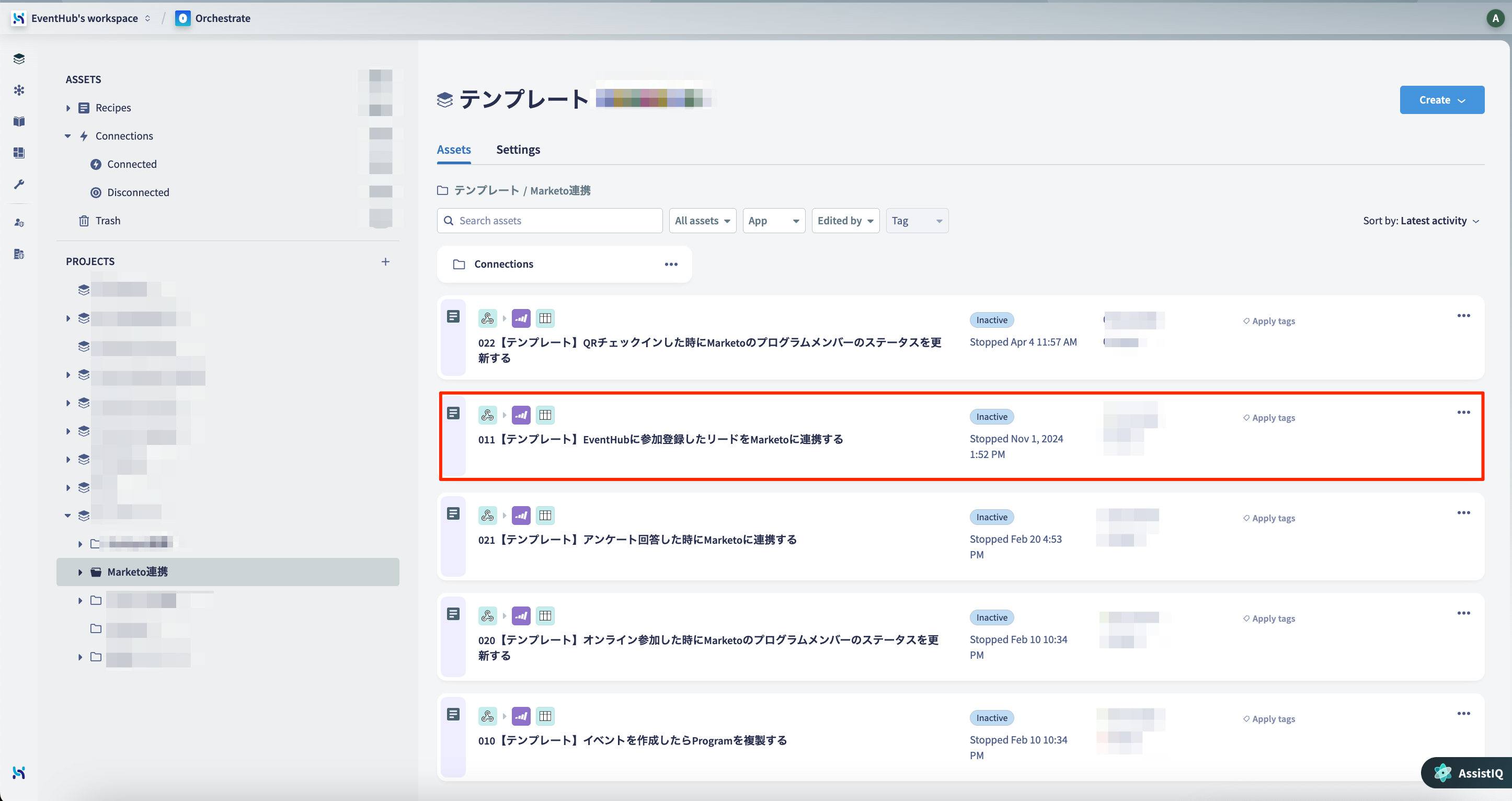
Task: Open AssistIQ helper
Action: pyautogui.click(x=1468, y=773)
